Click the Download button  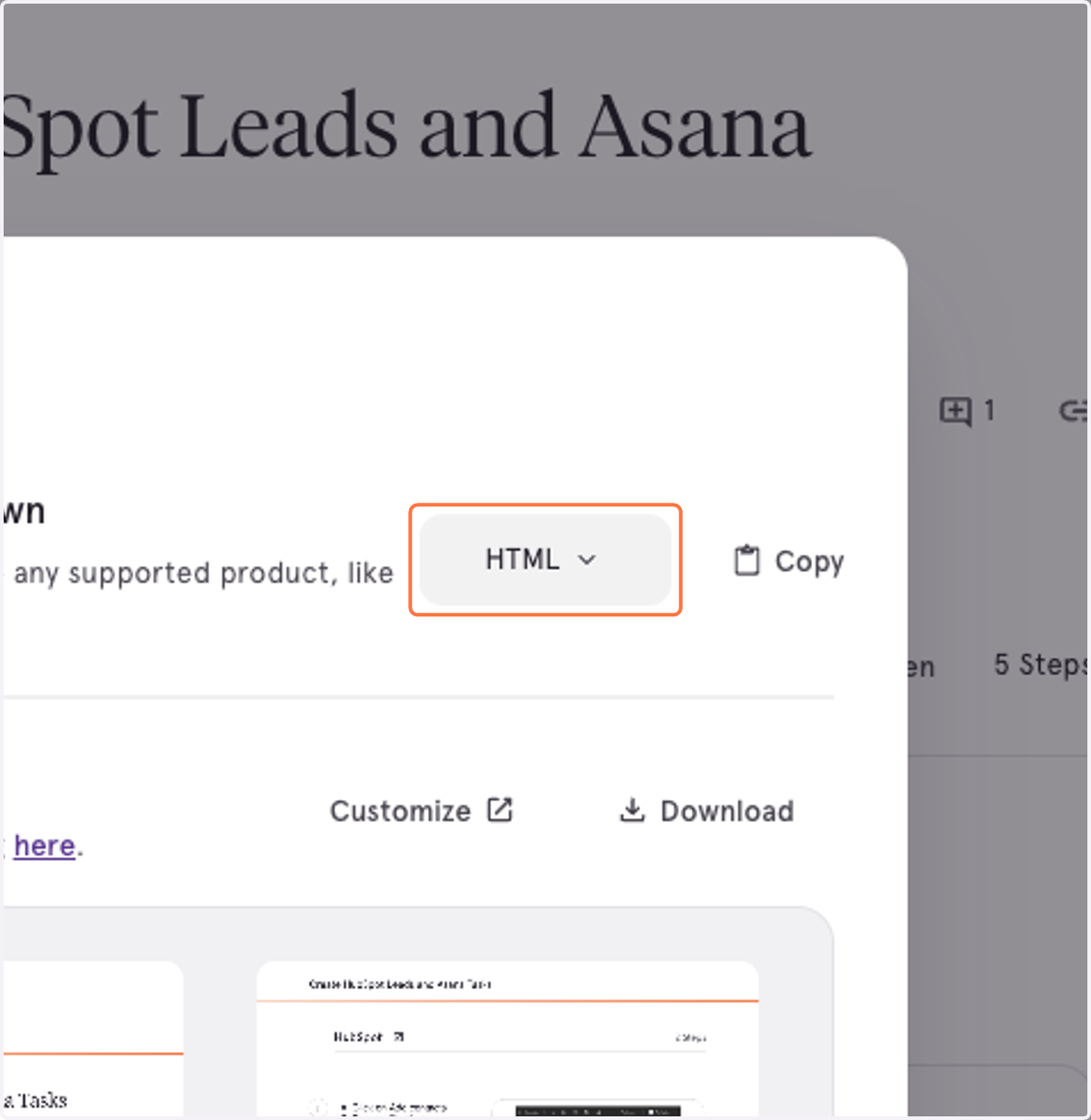[x=706, y=811]
